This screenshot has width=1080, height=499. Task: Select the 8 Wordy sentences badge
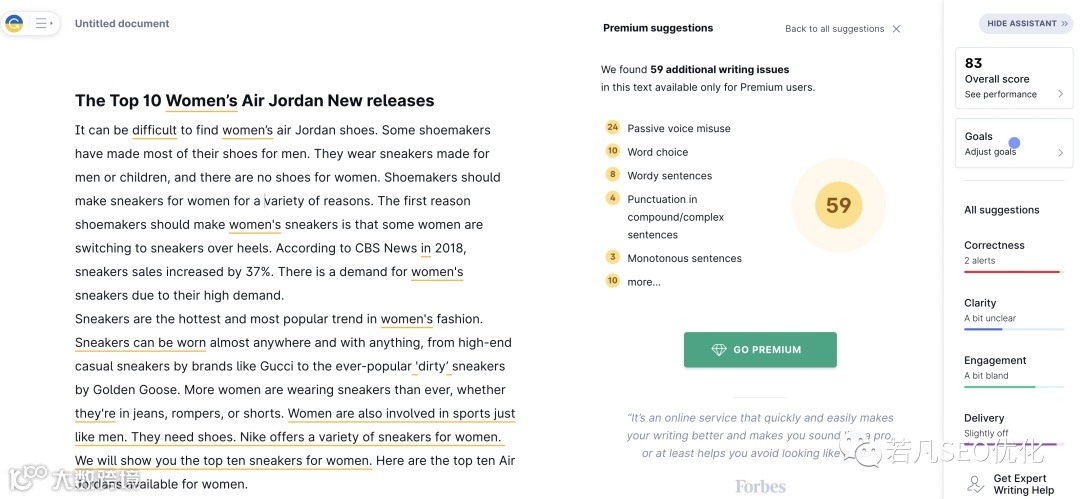pyautogui.click(x=613, y=175)
